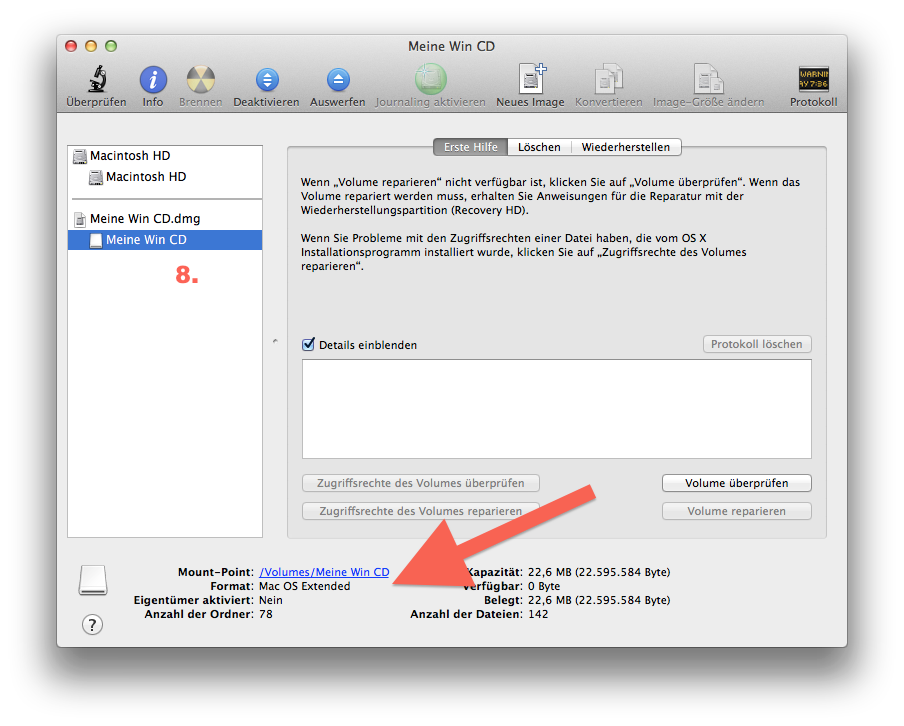Viewport: 904px width, 726px height.
Task: Click Zugriffsrechte des Volumes überprüfen
Action: click(421, 483)
